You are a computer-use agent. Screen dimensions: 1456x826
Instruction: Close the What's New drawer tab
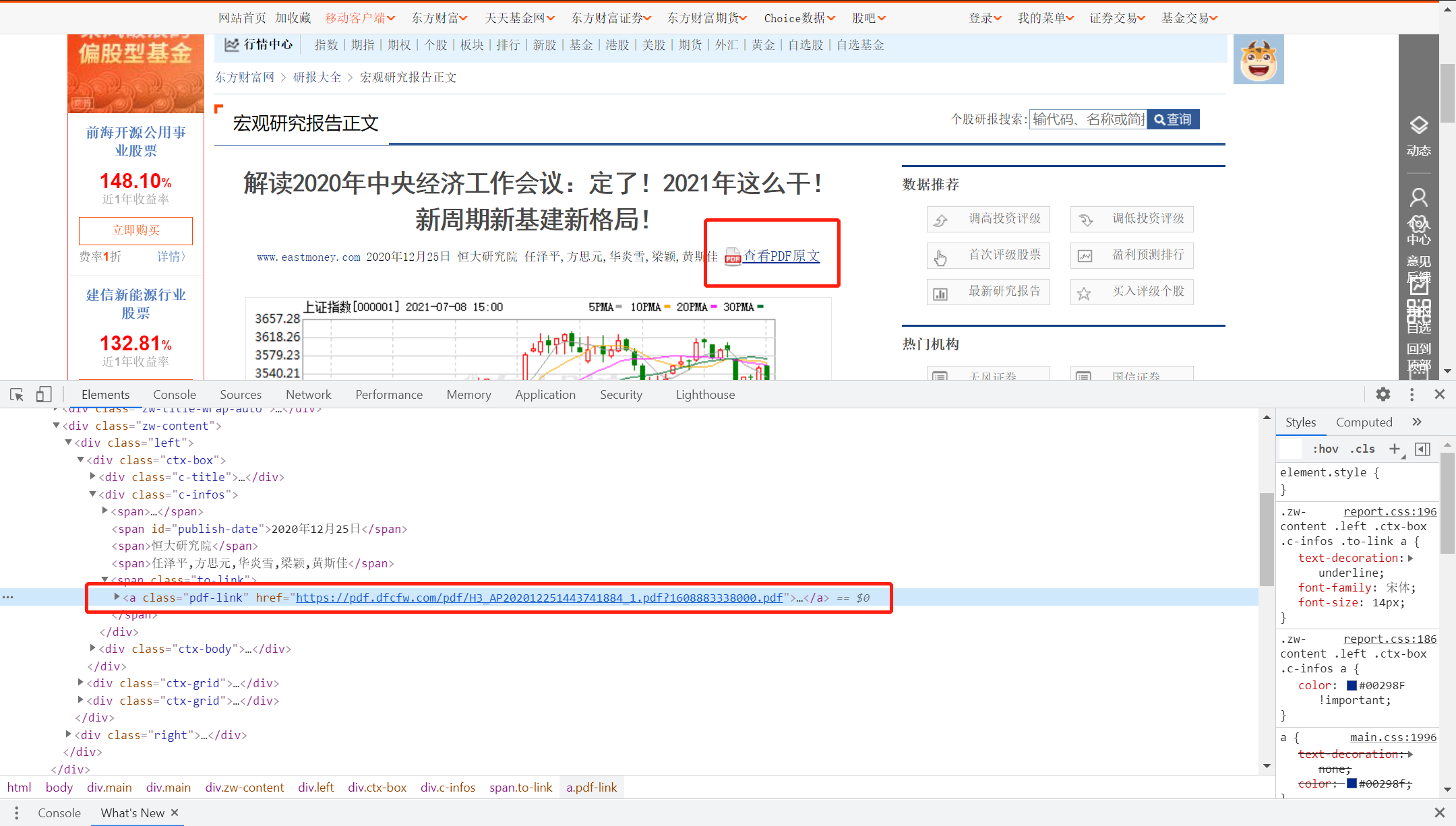tap(175, 813)
